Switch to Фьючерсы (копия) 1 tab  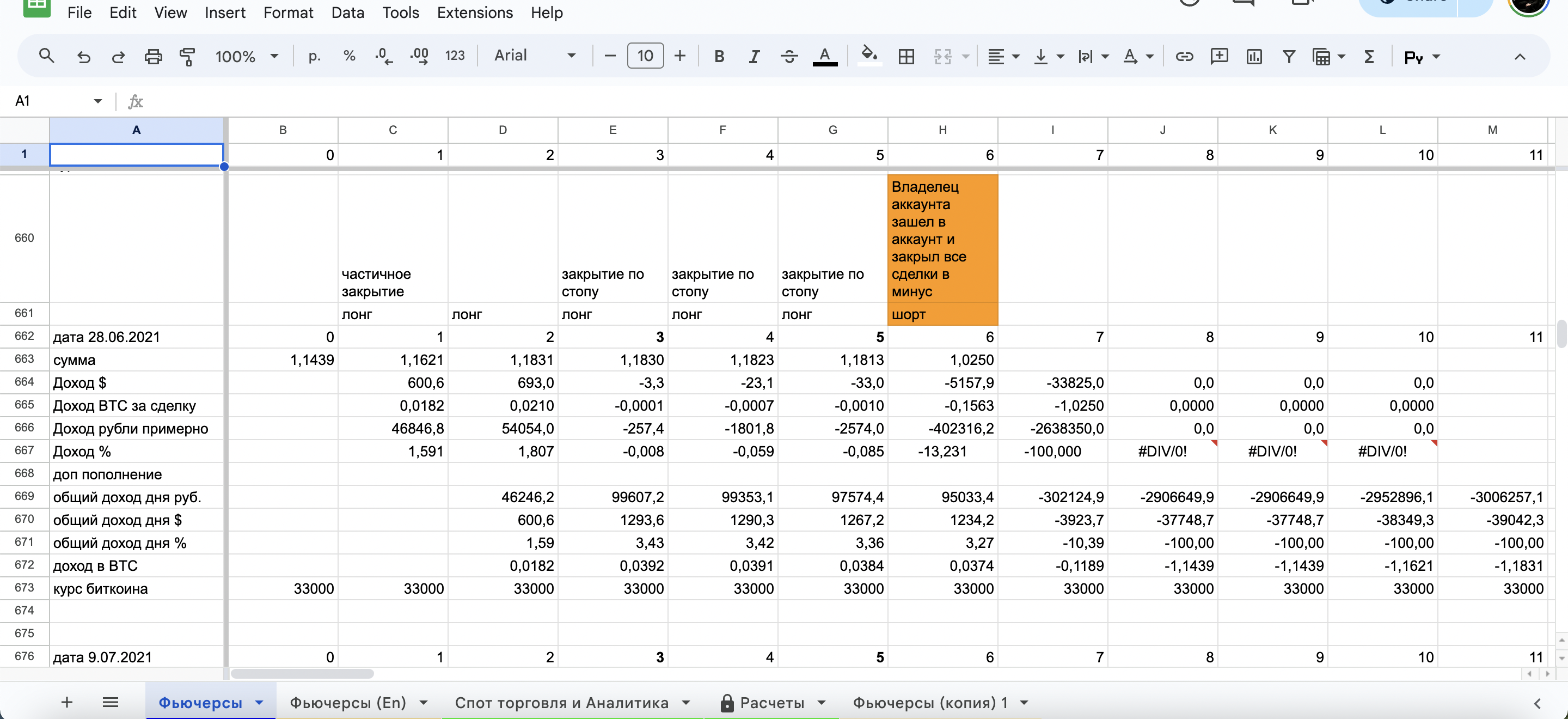click(x=940, y=703)
